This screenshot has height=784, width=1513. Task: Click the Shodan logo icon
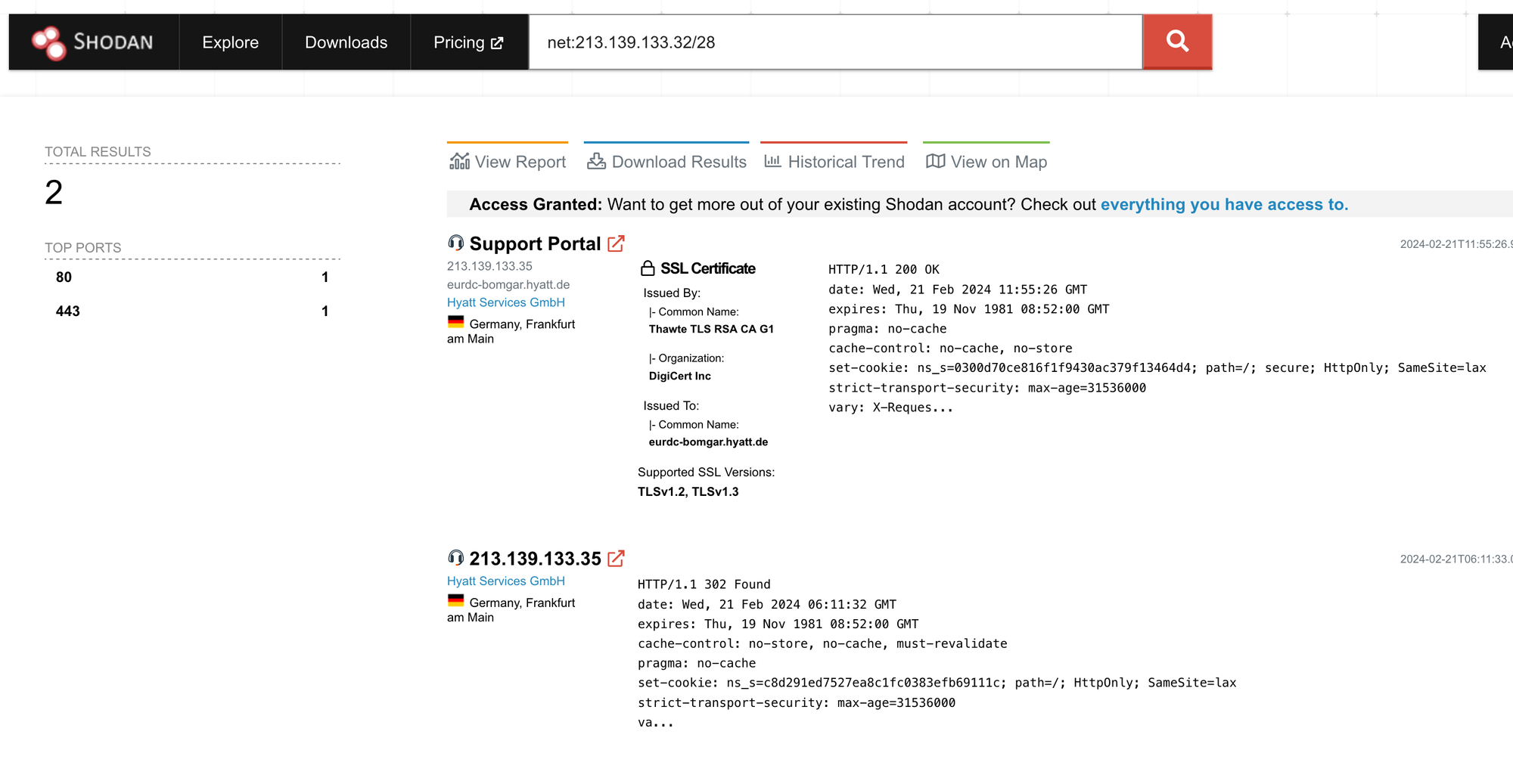pyautogui.click(x=49, y=42)
